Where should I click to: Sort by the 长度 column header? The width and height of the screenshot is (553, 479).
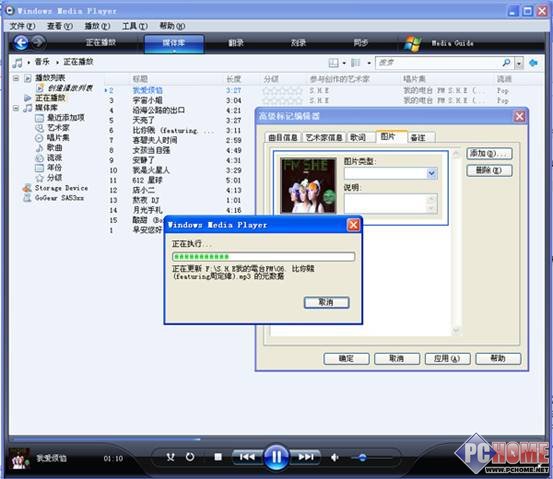click(x=233, y=79)
